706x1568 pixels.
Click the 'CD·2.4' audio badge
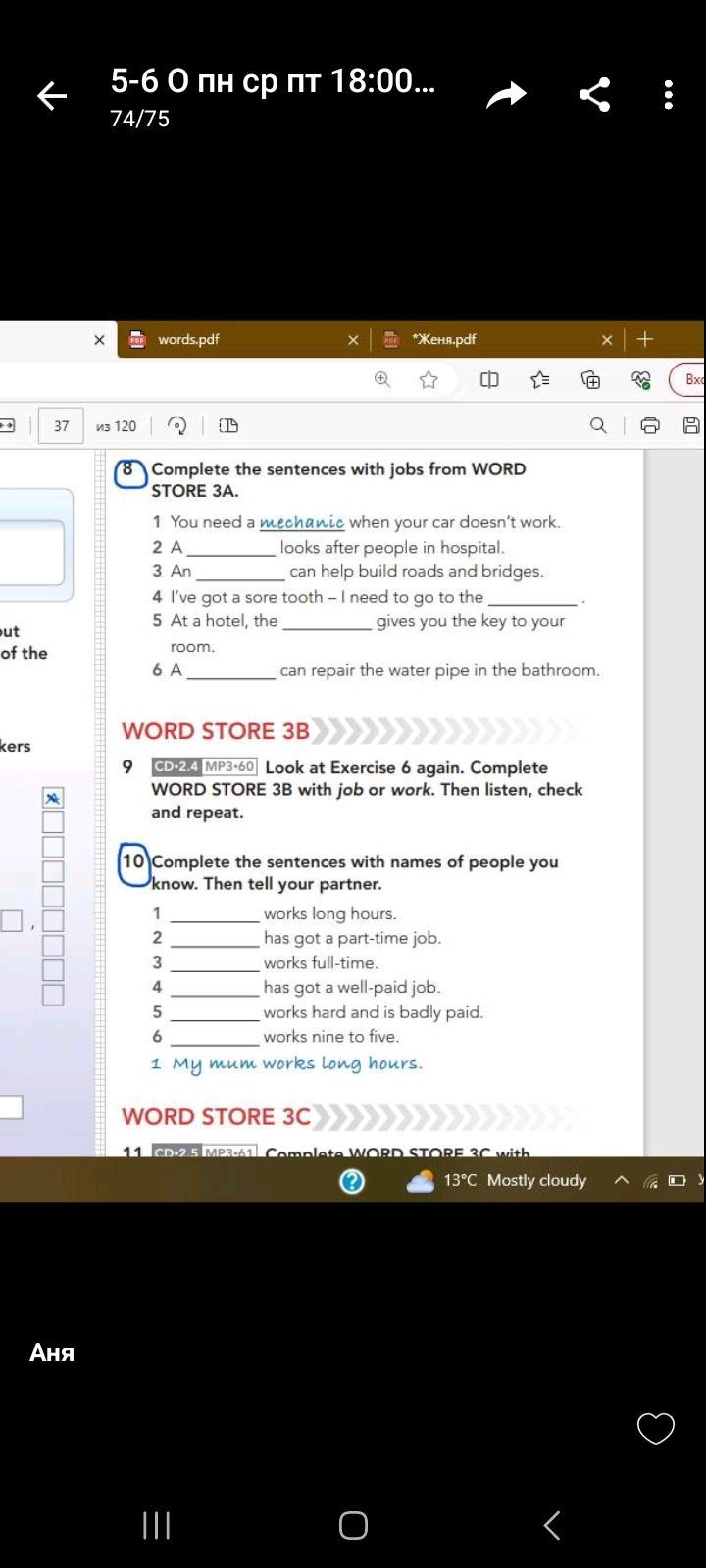click(176, 767)
